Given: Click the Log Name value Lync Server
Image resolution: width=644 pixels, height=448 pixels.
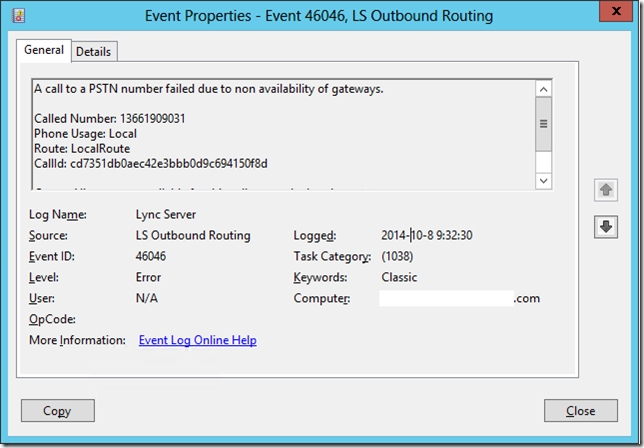Looking at the screenshot, I should [x=166, y=214].
